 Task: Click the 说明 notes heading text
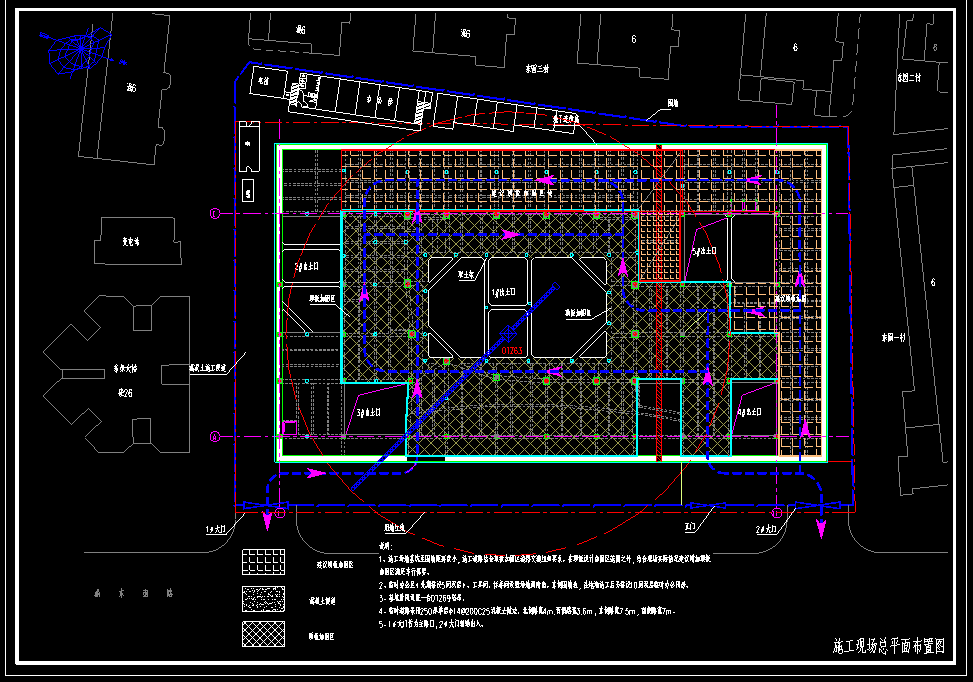pyautogui.click(x=384, y=546)
